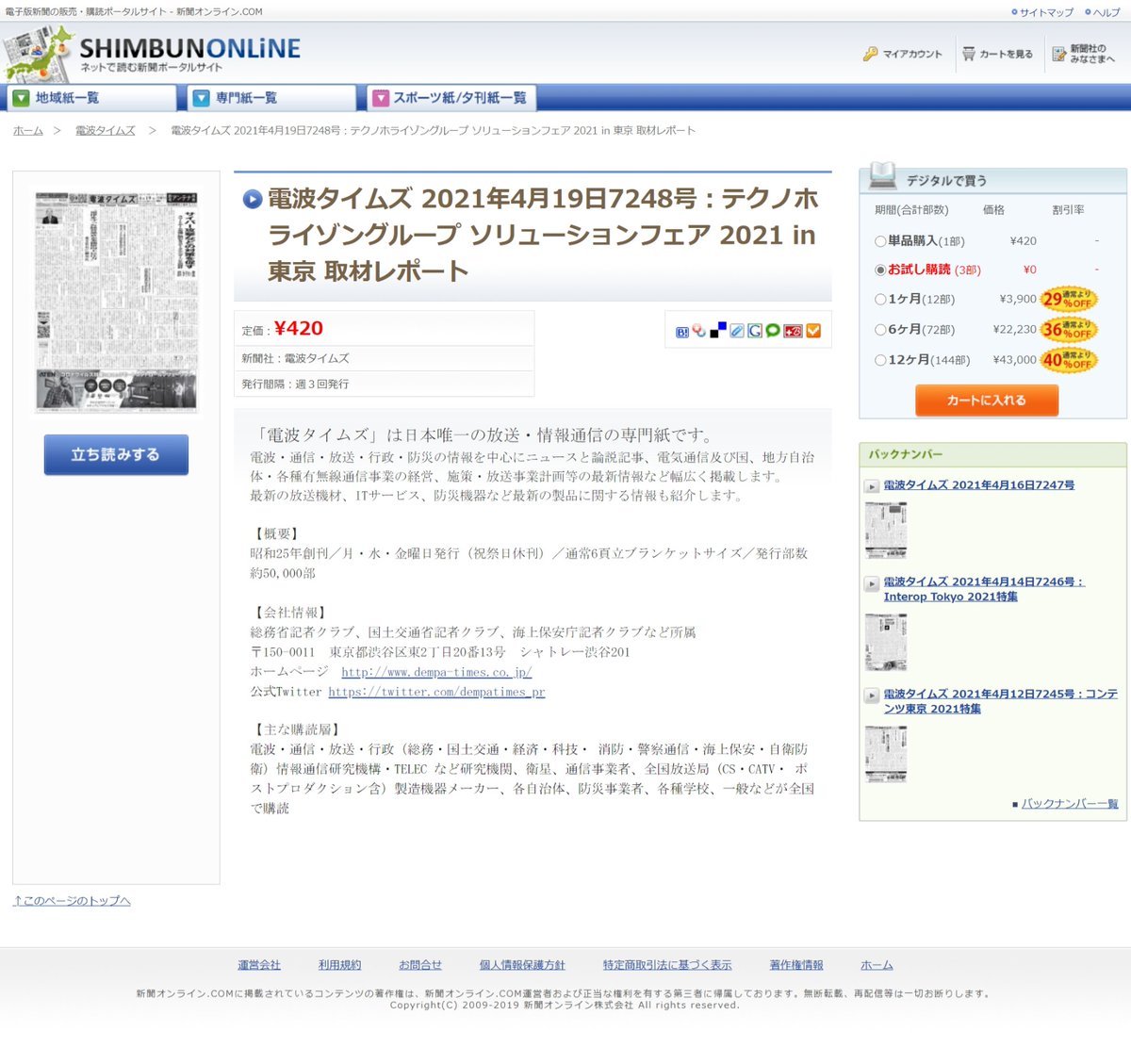Open the twitter.com/dempatimes_pr link
This screenshot has height=1064, width=1131.
[x=436, y=692]
